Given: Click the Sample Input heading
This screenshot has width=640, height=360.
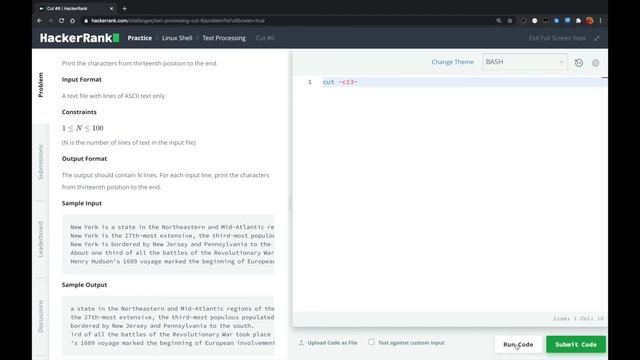Looking at the screenshot, I should [x=82, y=203].
